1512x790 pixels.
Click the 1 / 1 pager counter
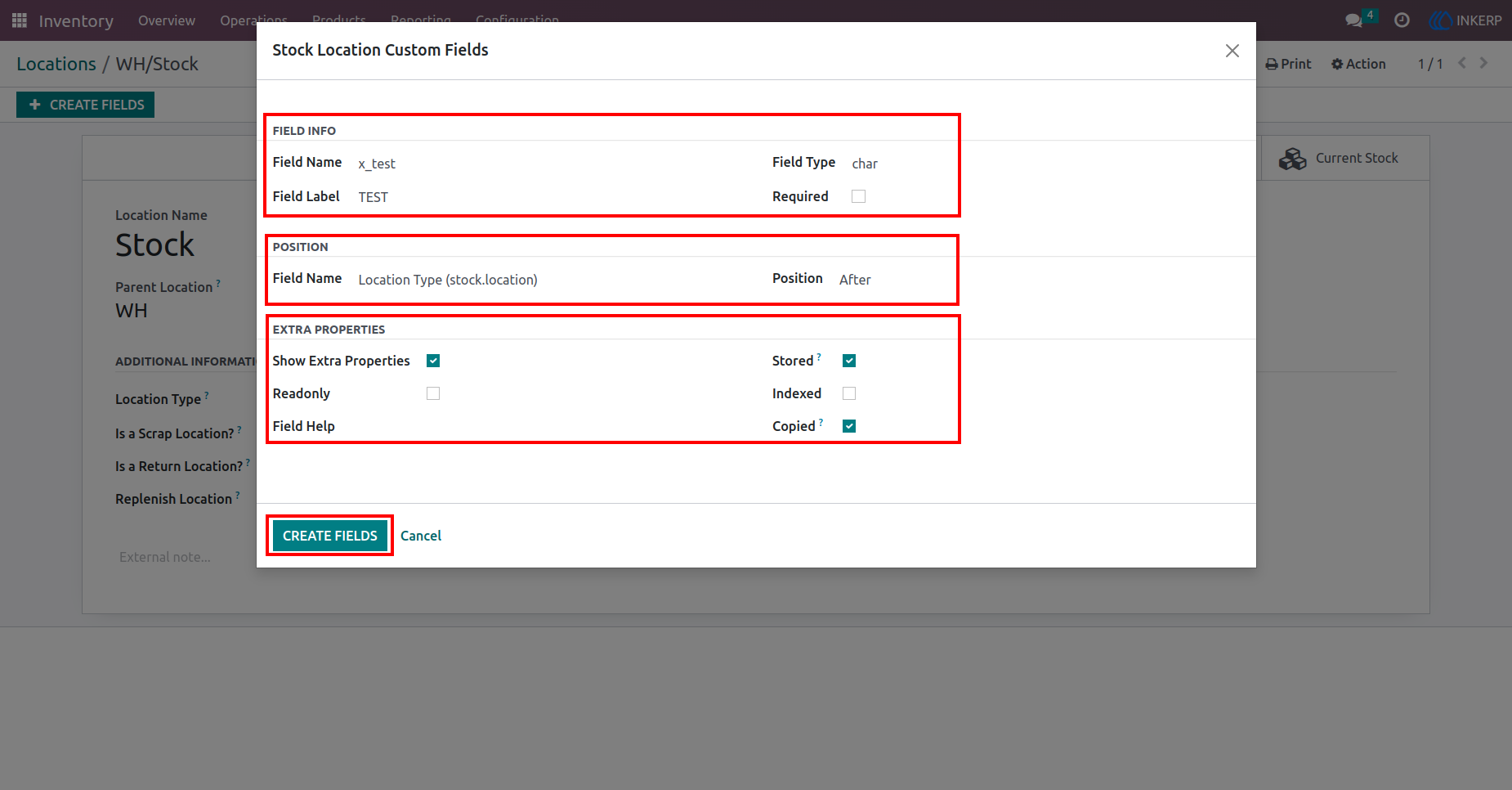pos(1430,64)
